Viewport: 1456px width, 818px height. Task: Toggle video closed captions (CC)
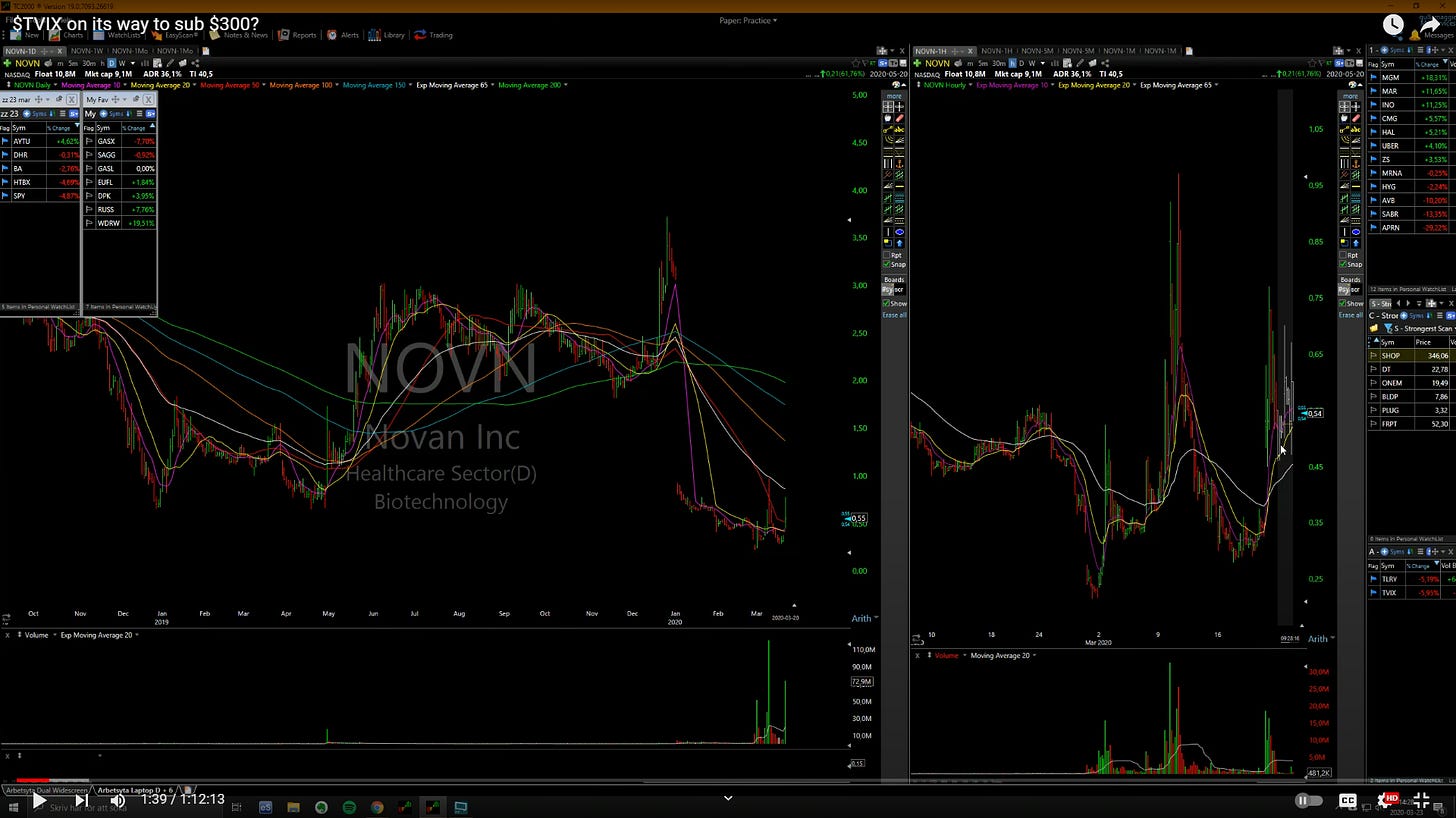[x=1347, y=800]
